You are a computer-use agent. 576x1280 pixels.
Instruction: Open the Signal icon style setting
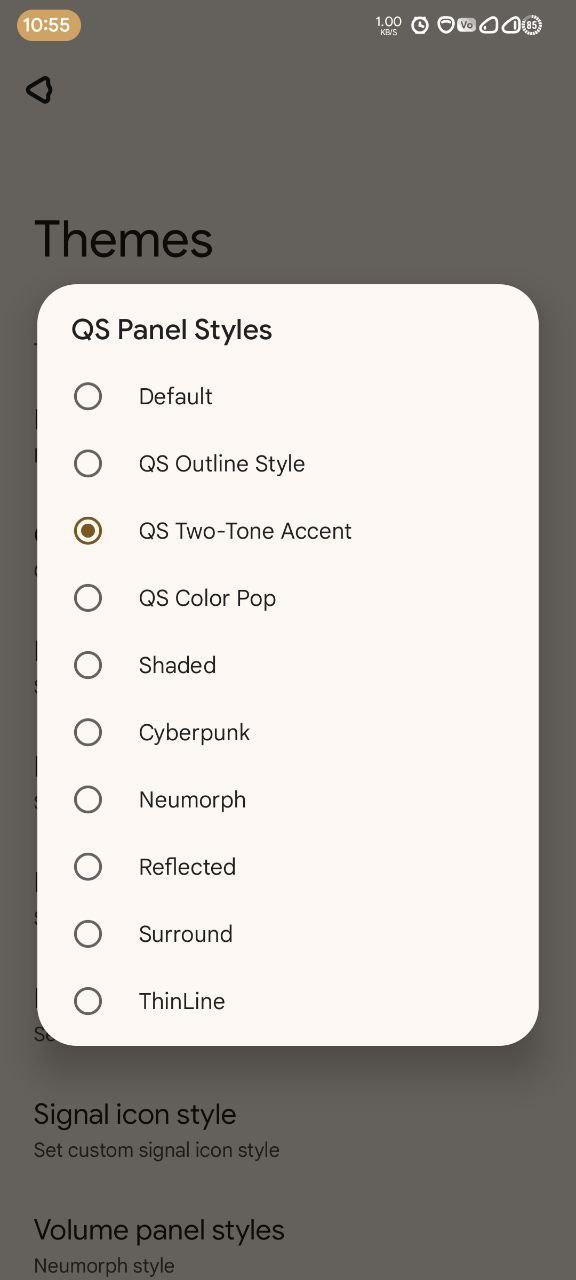click(x=288, y=1130)
